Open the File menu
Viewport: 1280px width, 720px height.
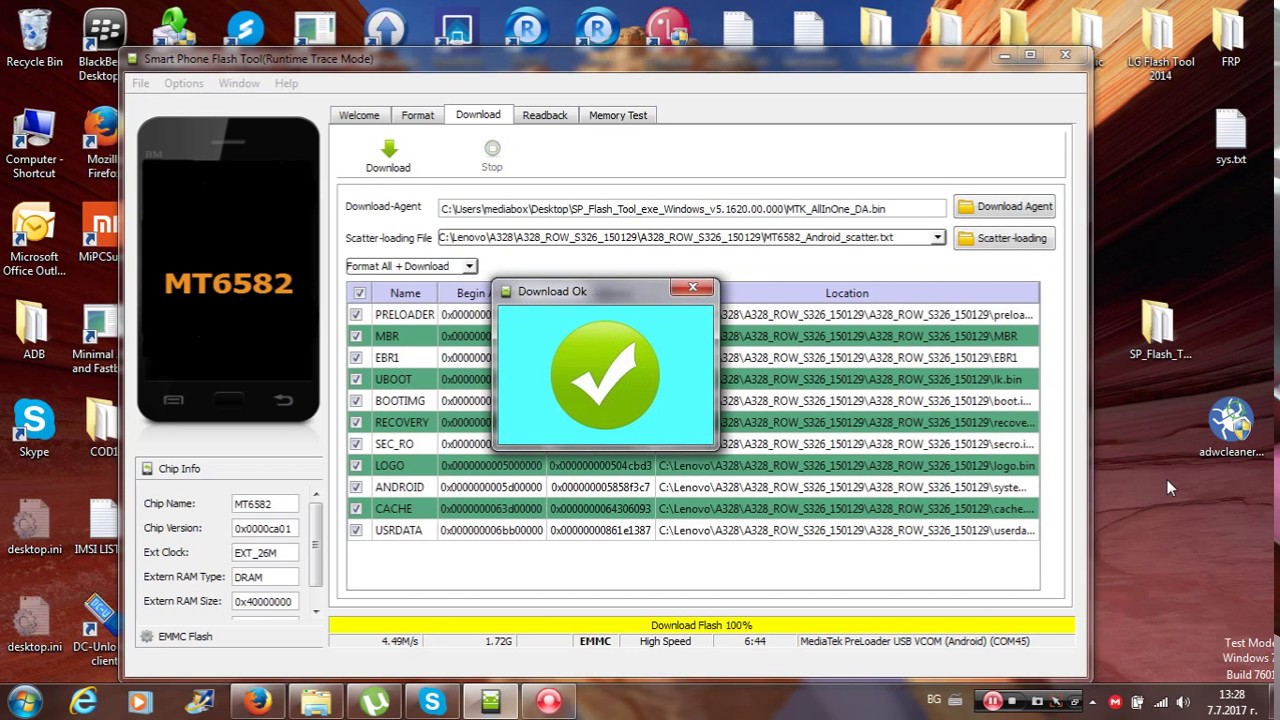click(x=141, y=83)
